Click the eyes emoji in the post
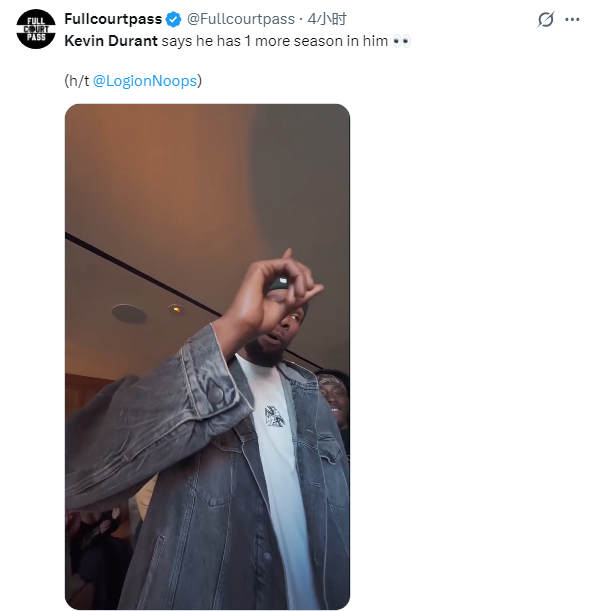This screenshot has width=592, height=611. (401, 41)
